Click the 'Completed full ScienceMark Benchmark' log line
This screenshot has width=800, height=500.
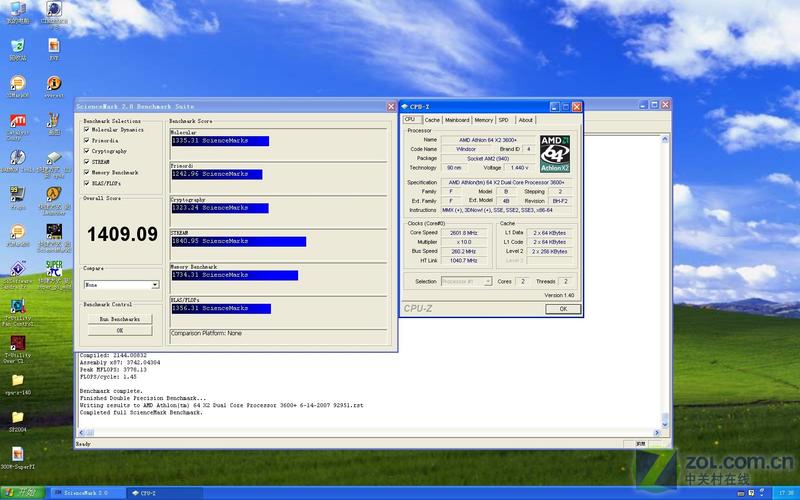(141, 412)
